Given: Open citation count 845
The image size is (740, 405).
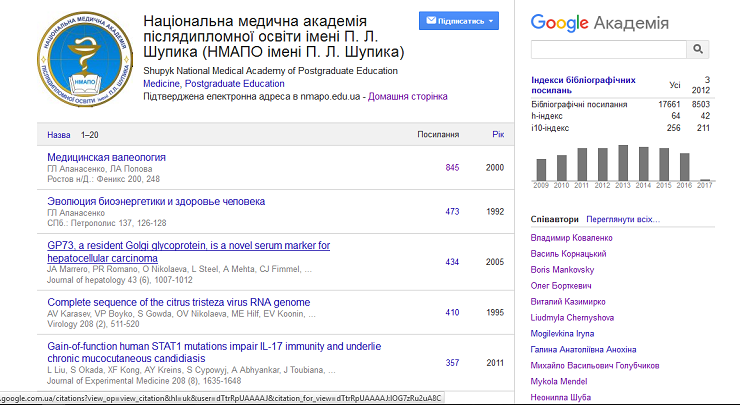Looking at the screenshot, I should pyautogui.click(x=452, y=168).
